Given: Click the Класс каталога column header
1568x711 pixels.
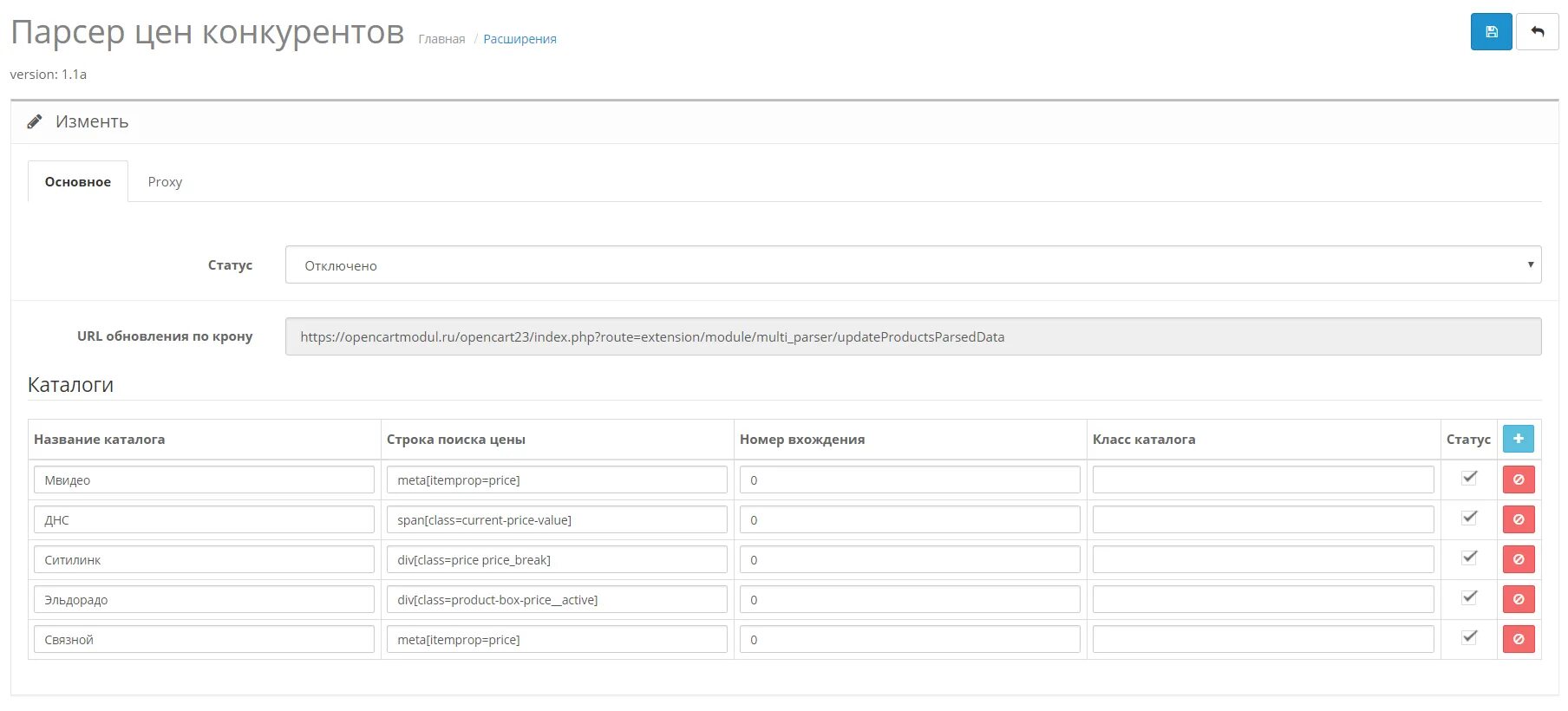Looking at the screenshot, I should coord(1144,440).
